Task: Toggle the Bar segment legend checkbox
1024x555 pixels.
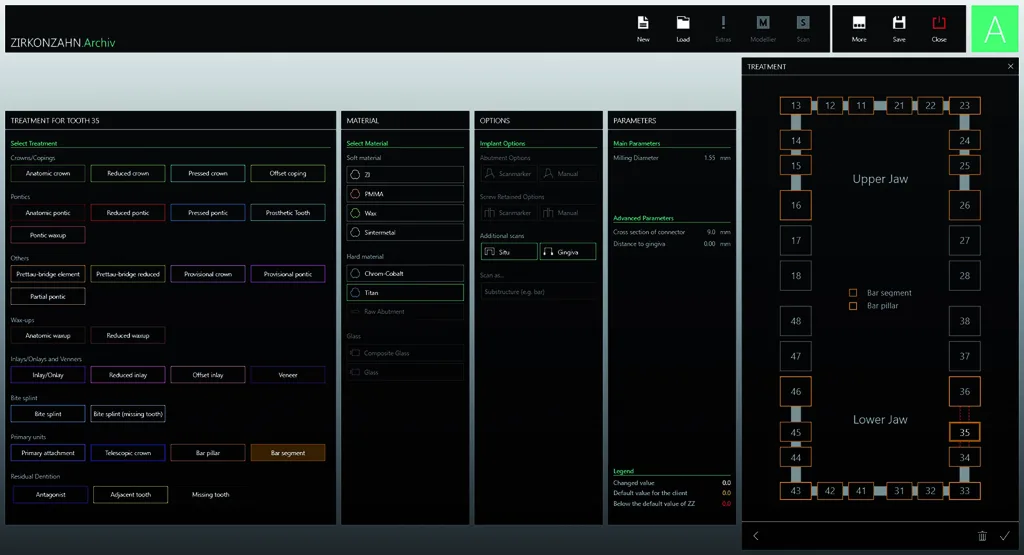Action: pyautogui.click(x=853, y=293)
